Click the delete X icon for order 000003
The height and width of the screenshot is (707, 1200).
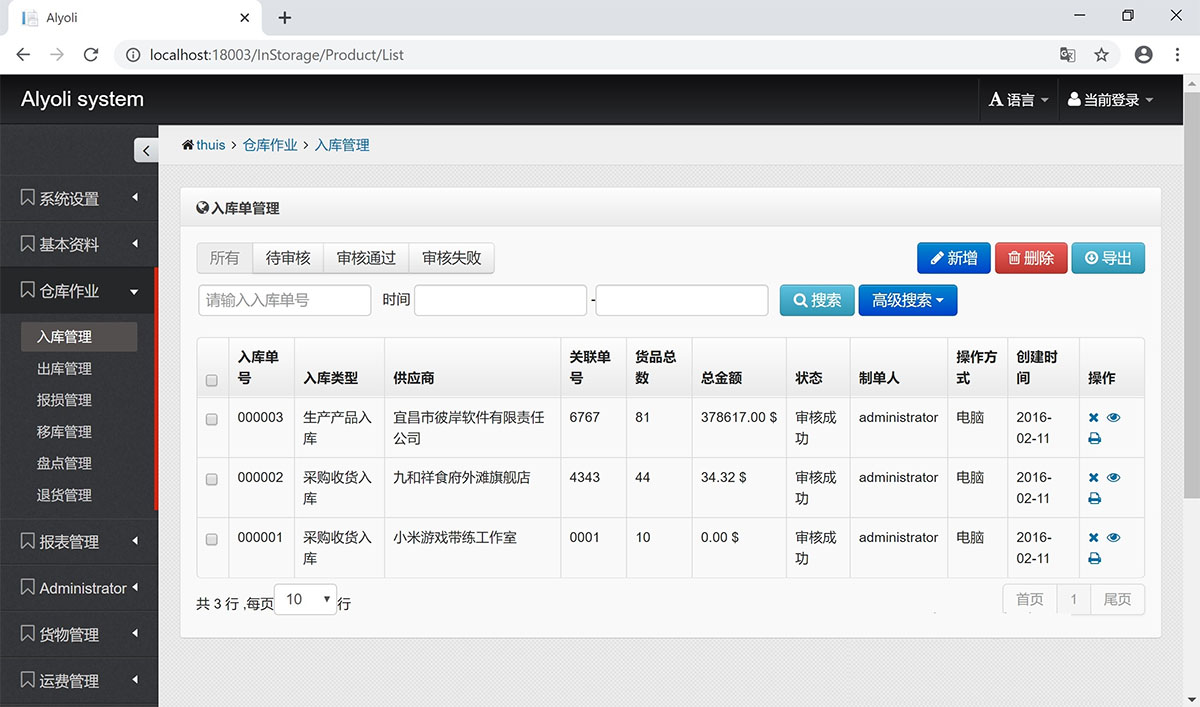(x=1094, y=418)
